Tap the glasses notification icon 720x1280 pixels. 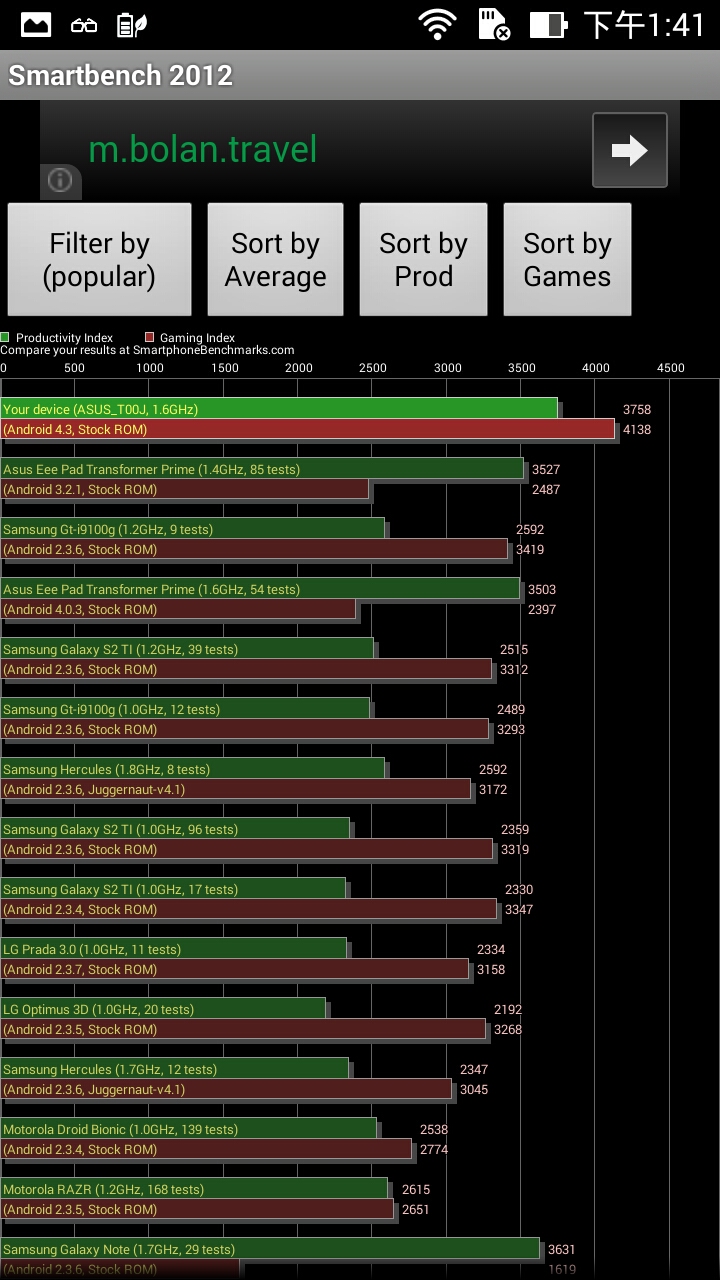click(84, 26)
